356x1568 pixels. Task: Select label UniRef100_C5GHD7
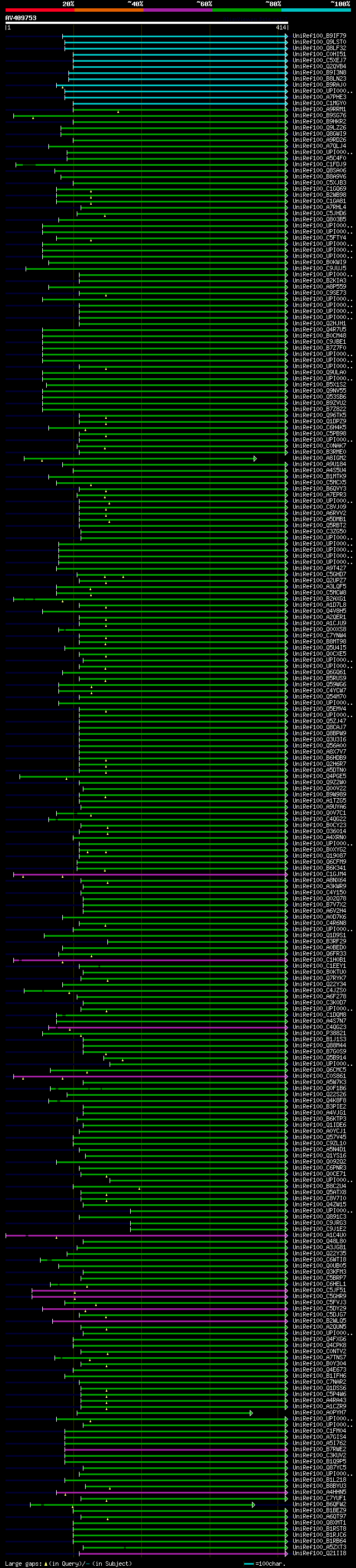(319, 574)
